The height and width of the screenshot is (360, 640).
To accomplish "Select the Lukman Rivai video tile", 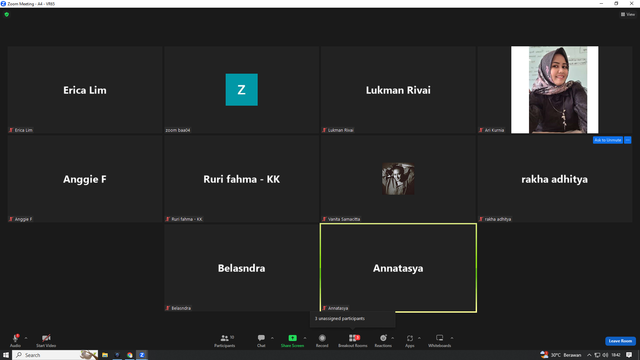I will (398, 90).
